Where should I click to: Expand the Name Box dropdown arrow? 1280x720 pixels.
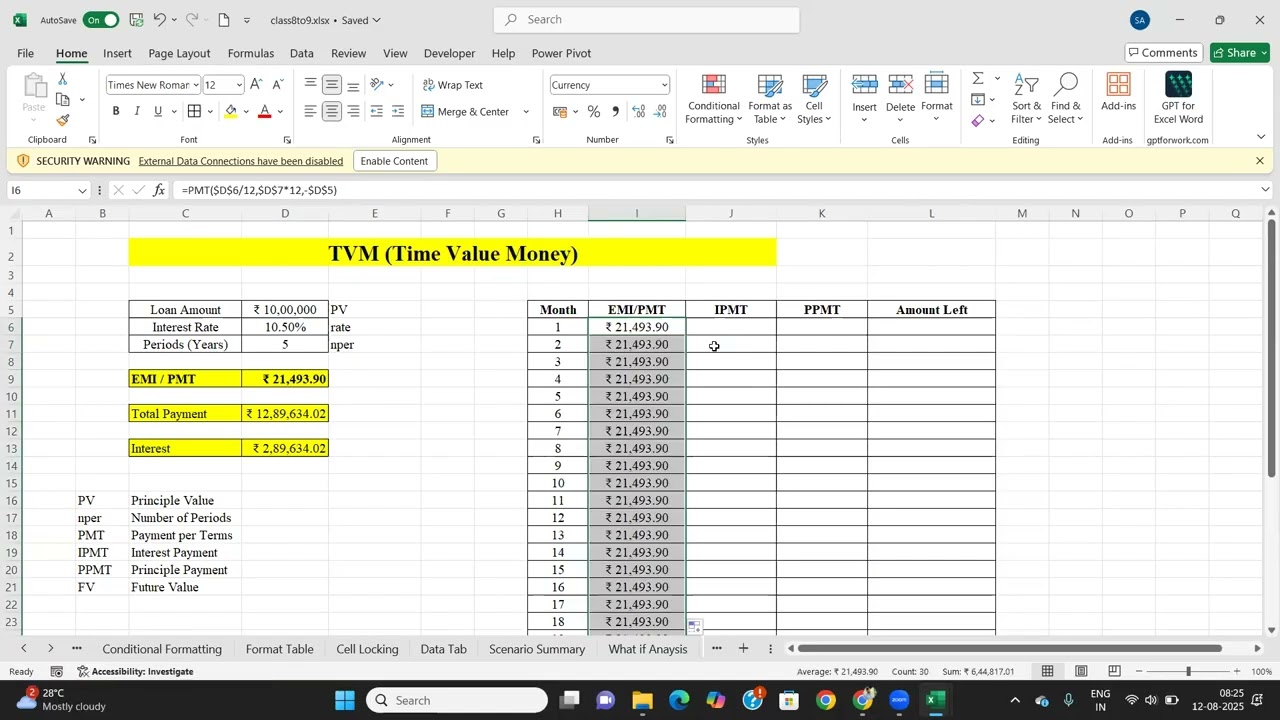82,190
